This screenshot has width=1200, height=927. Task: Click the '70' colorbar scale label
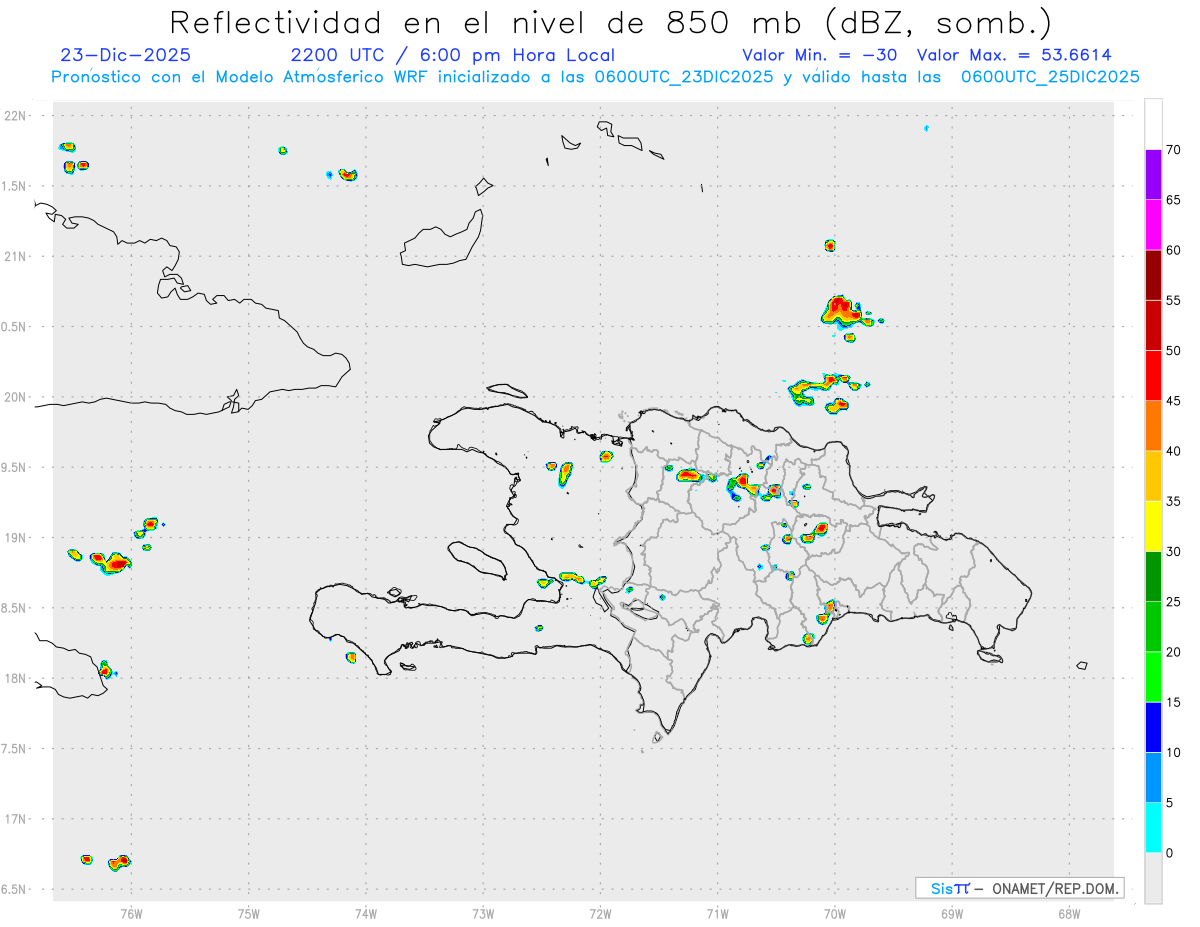tap(1174, 150)
